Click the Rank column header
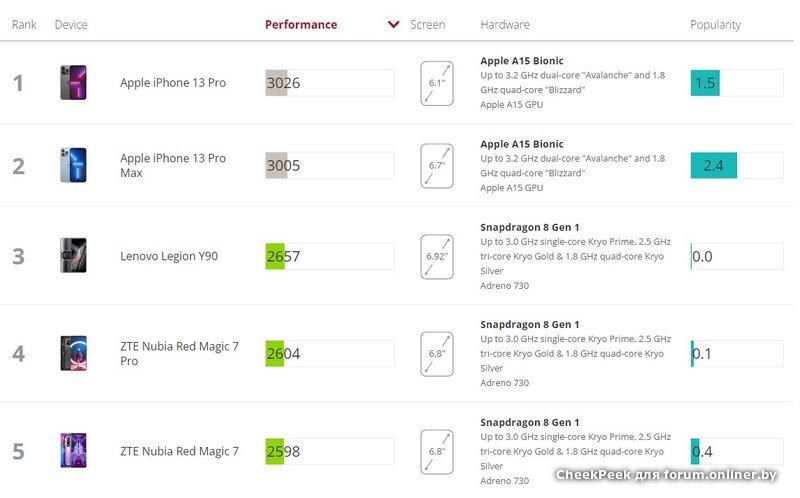This screenshot has width=800, height=498. (24, 25)
